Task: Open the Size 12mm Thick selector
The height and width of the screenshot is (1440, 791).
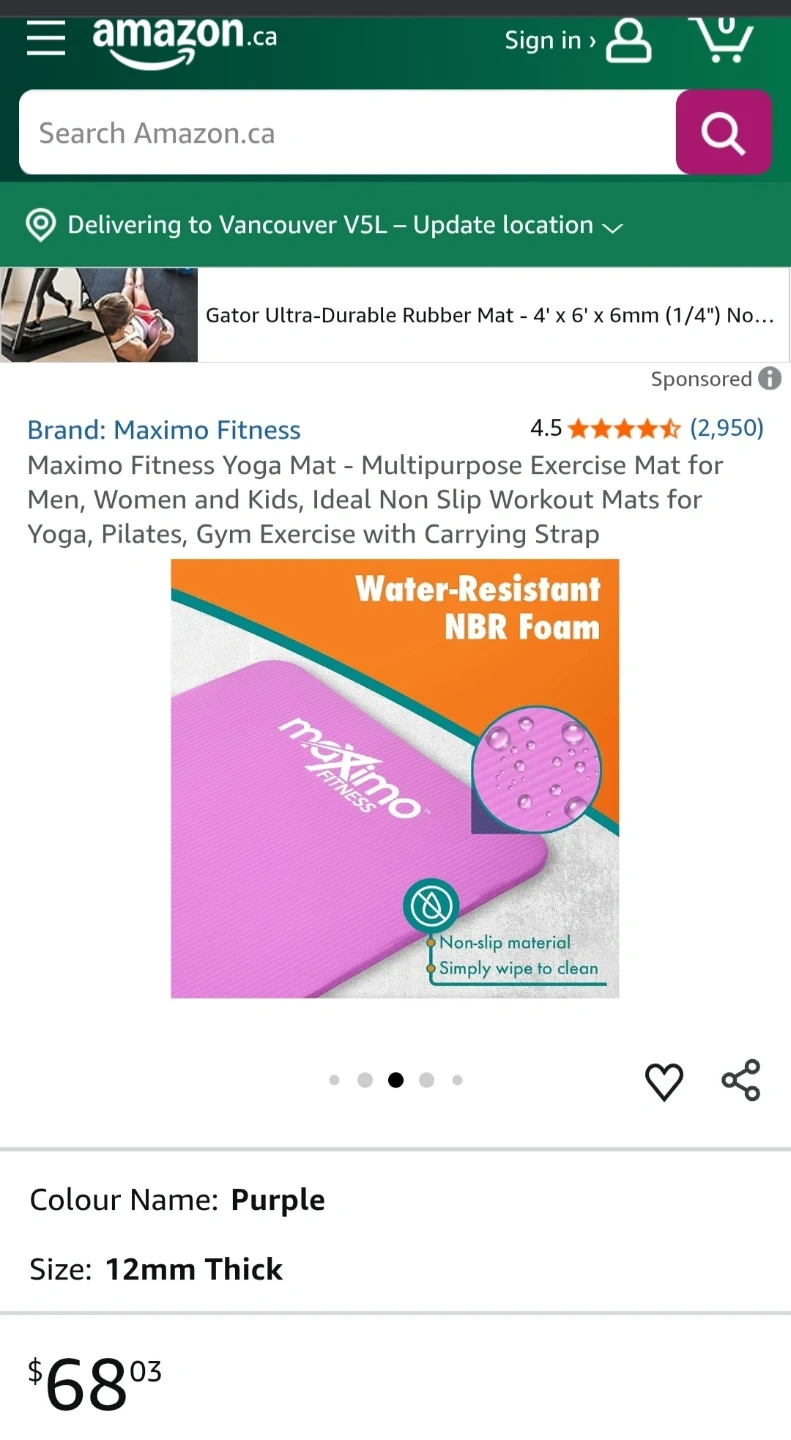Action: click(395, 1269)
